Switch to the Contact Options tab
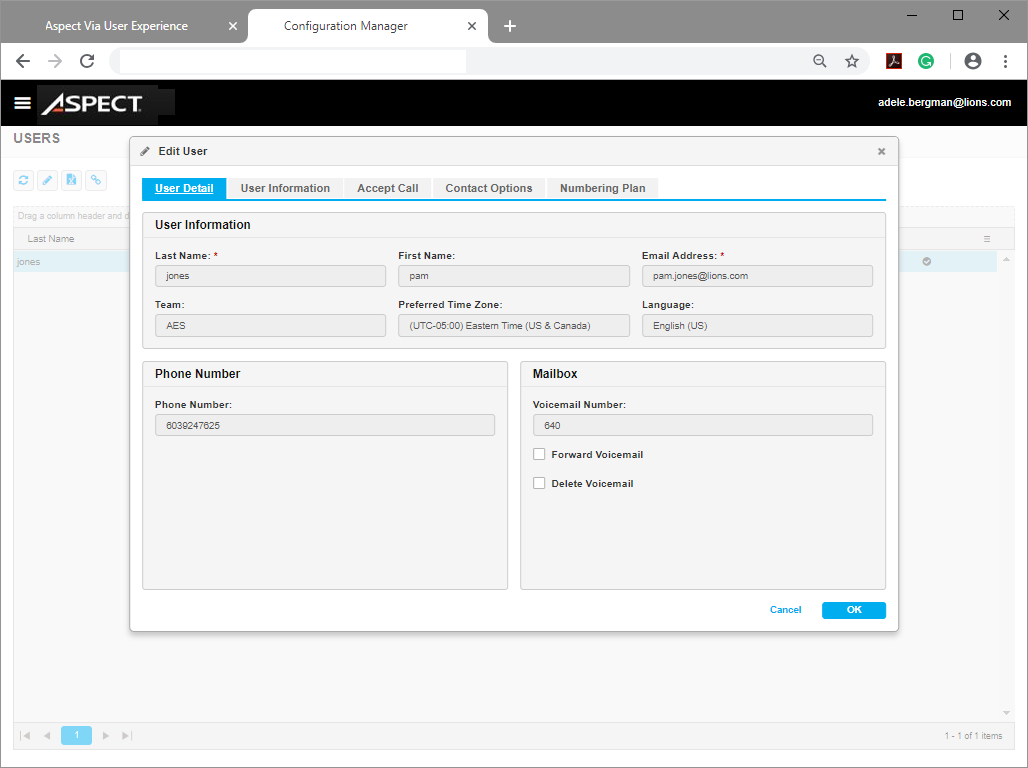1028x768 pixels. pyautogui.click(x=488, y=188)
